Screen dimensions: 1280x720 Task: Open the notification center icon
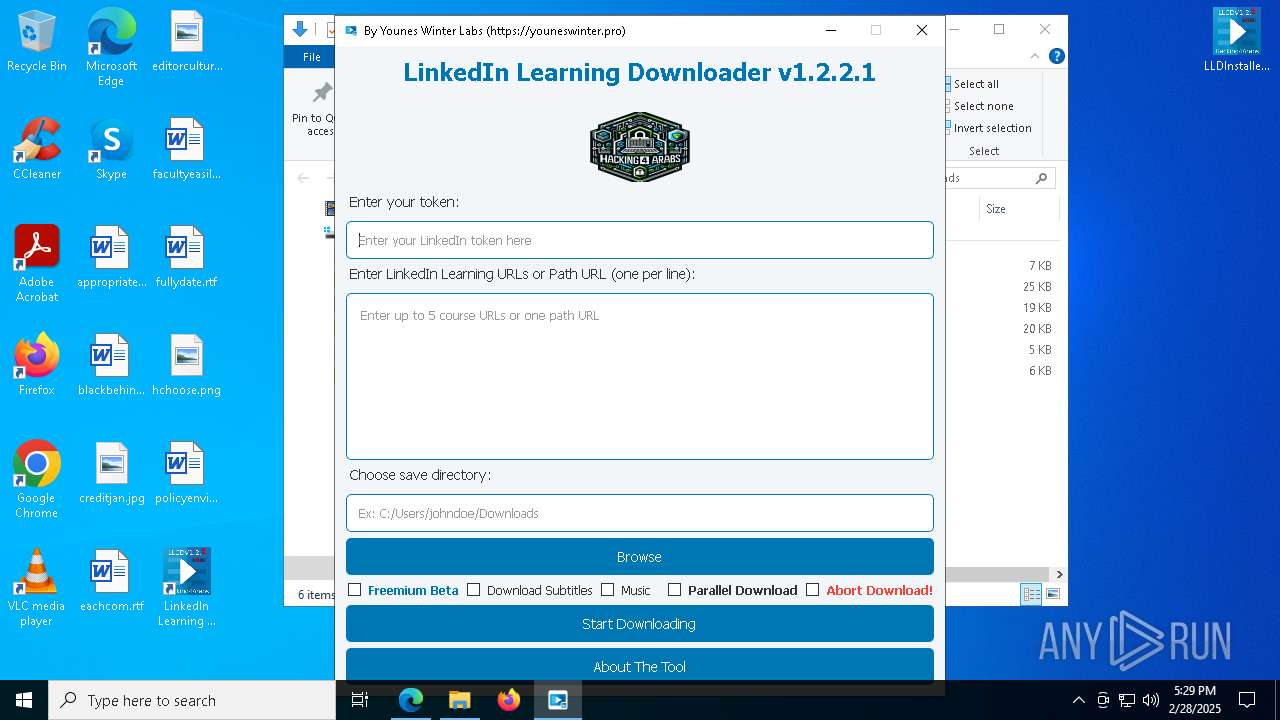click(1247, 700)
